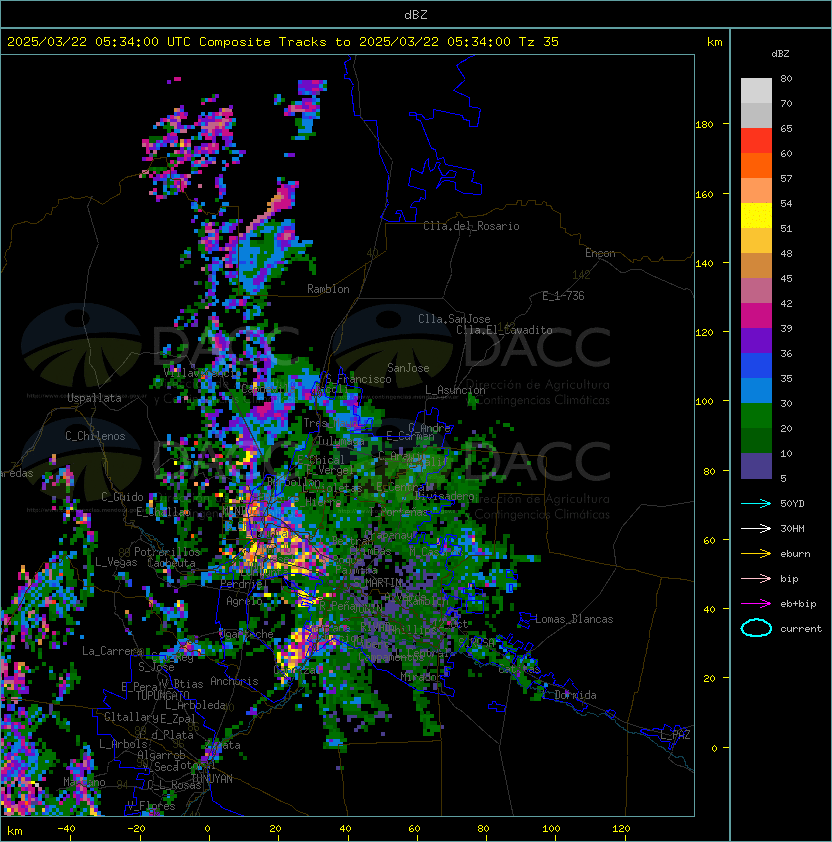The width and height of the screenshot is (832, 842).
Task: Click the L_PAZ place label
Action: [x=675, y=735]
